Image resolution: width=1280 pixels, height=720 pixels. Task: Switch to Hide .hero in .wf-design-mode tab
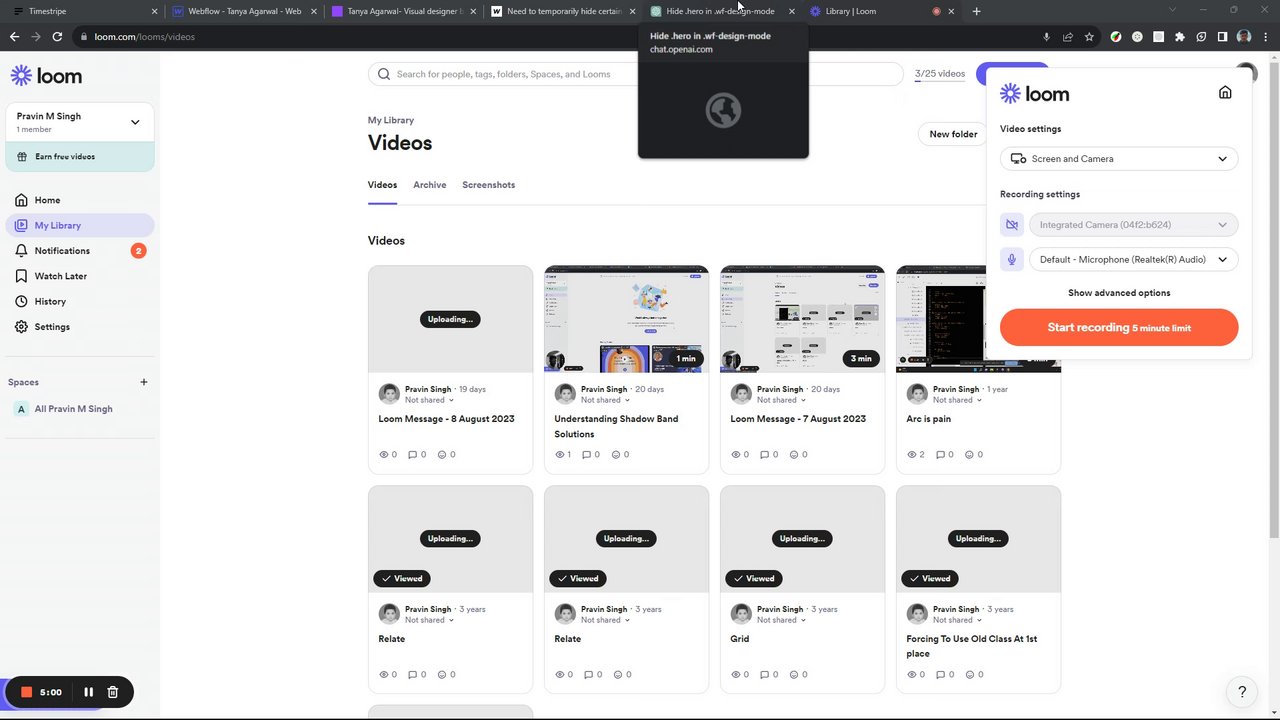722,11
